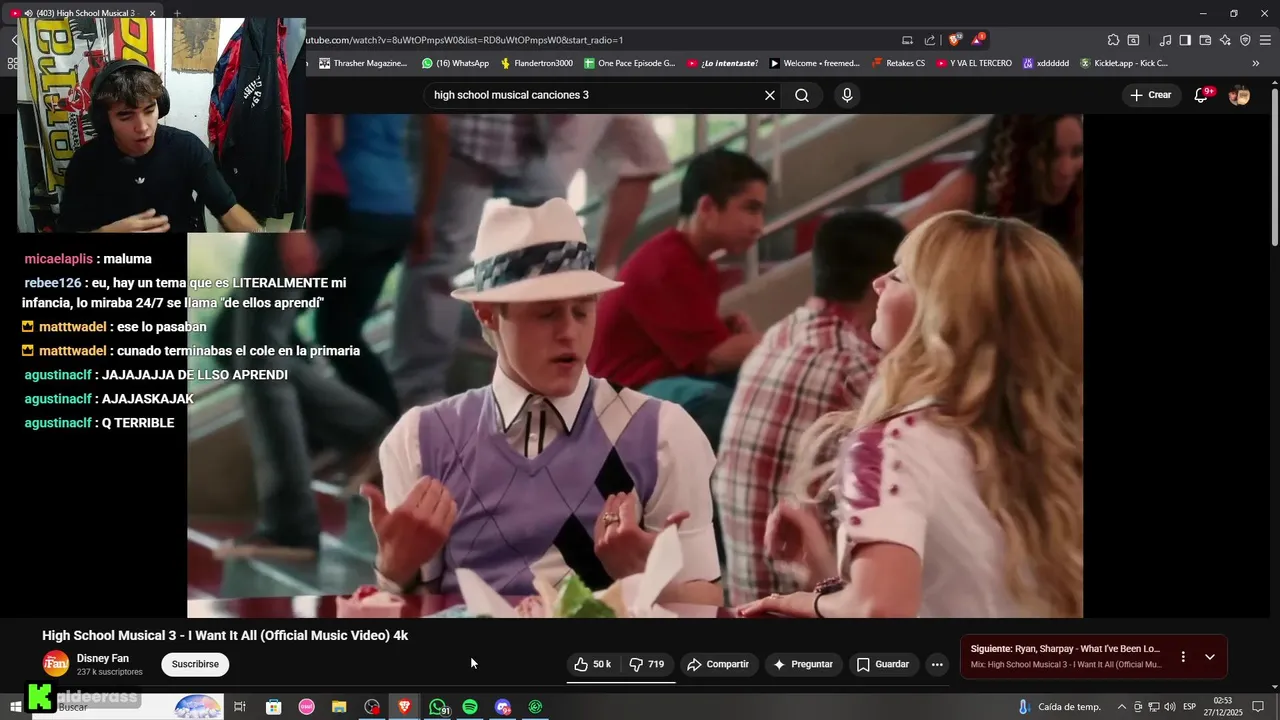Toggle the browser sidebar panel

[x=1185, y=40]
